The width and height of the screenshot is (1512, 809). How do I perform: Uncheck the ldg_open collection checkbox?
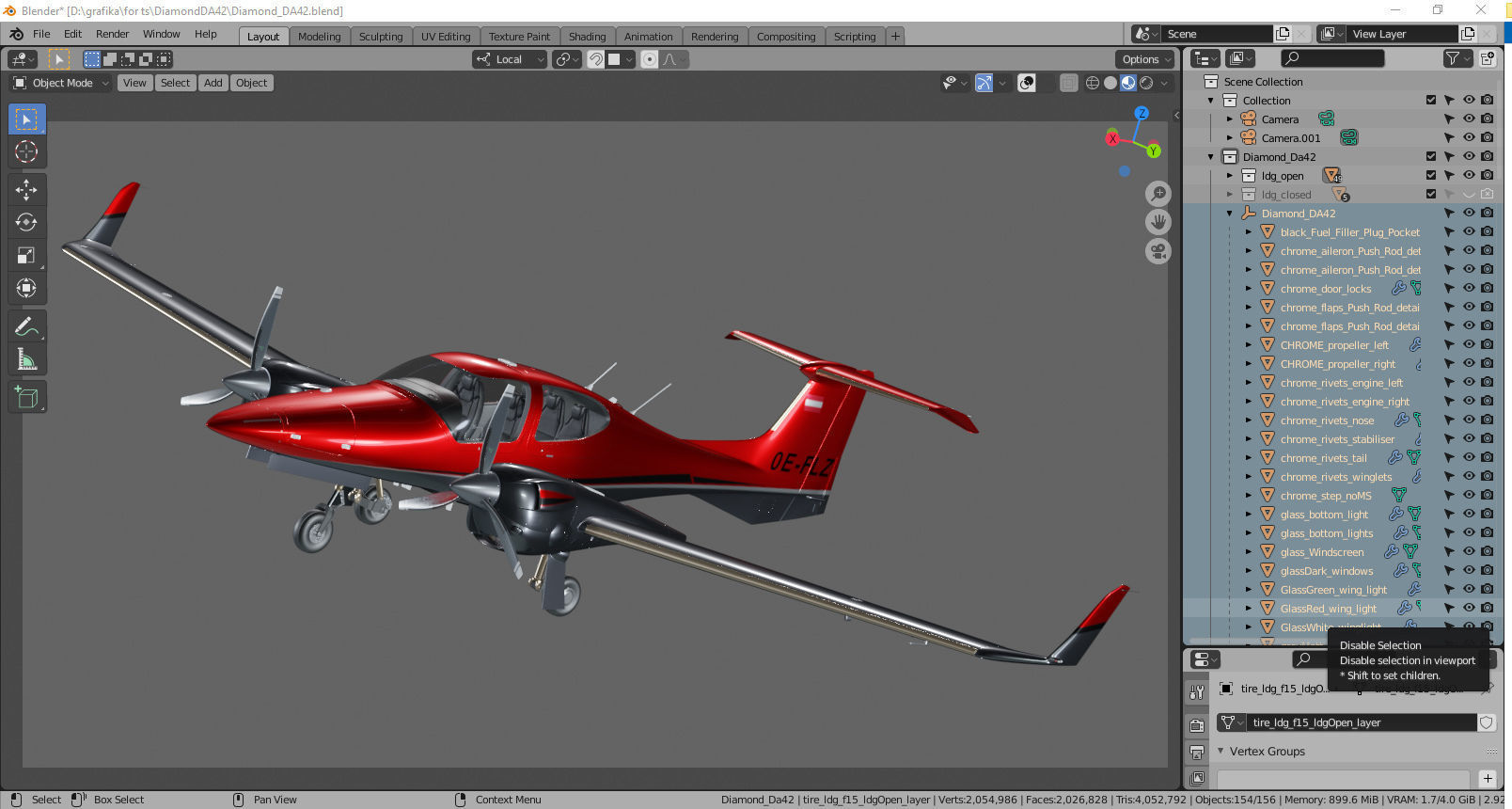1431,175
